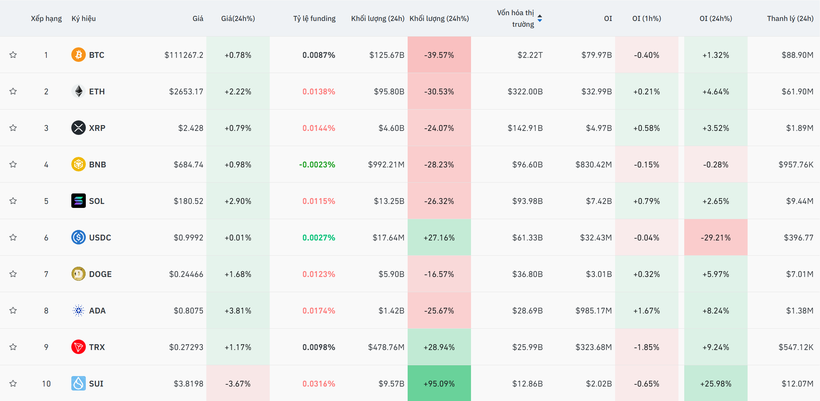
Task: Click the Cardano (ADA) coin icon
Action: (78, 310)
